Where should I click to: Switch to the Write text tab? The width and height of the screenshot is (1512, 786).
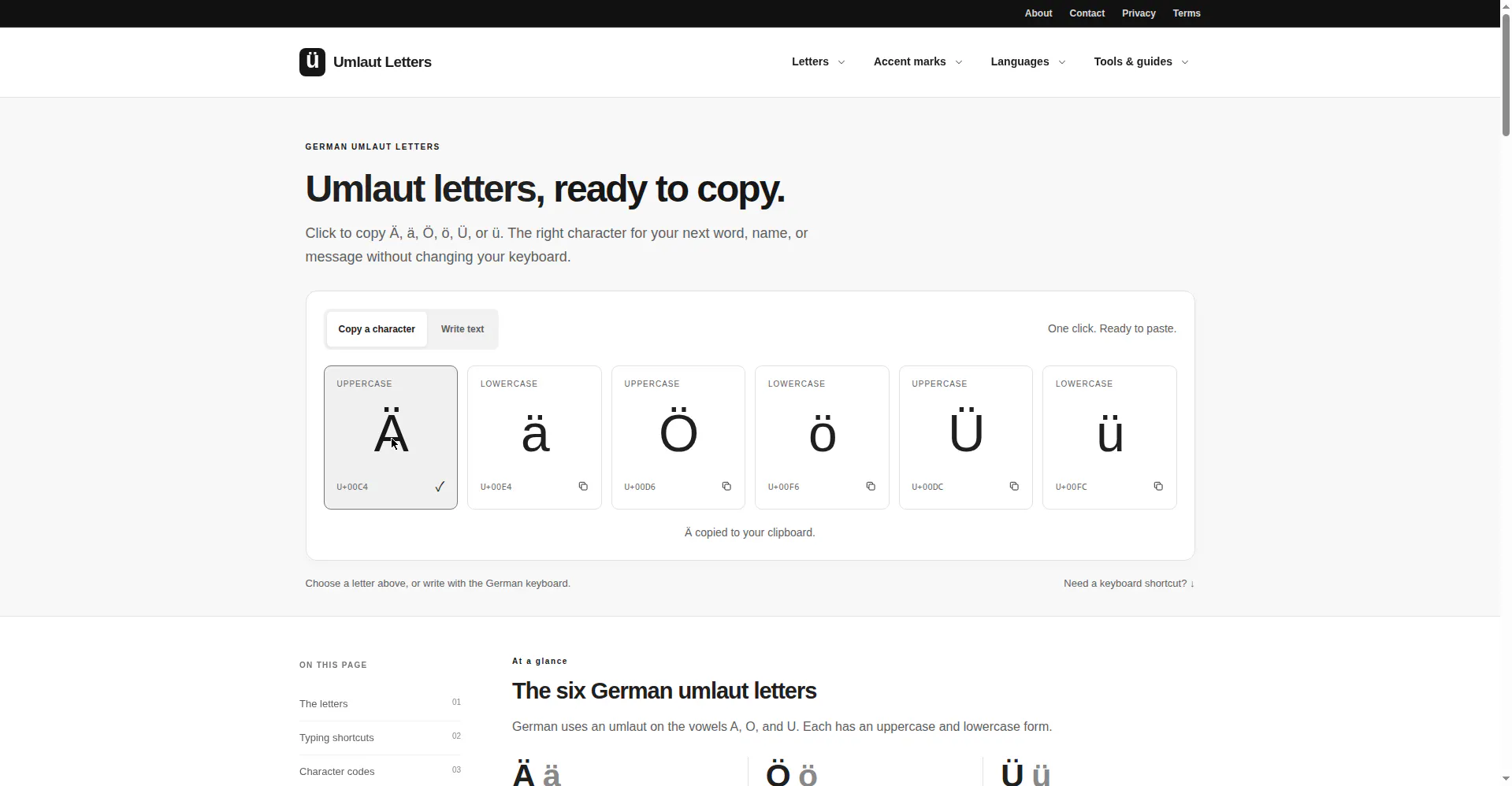click(x=463, y=329)
